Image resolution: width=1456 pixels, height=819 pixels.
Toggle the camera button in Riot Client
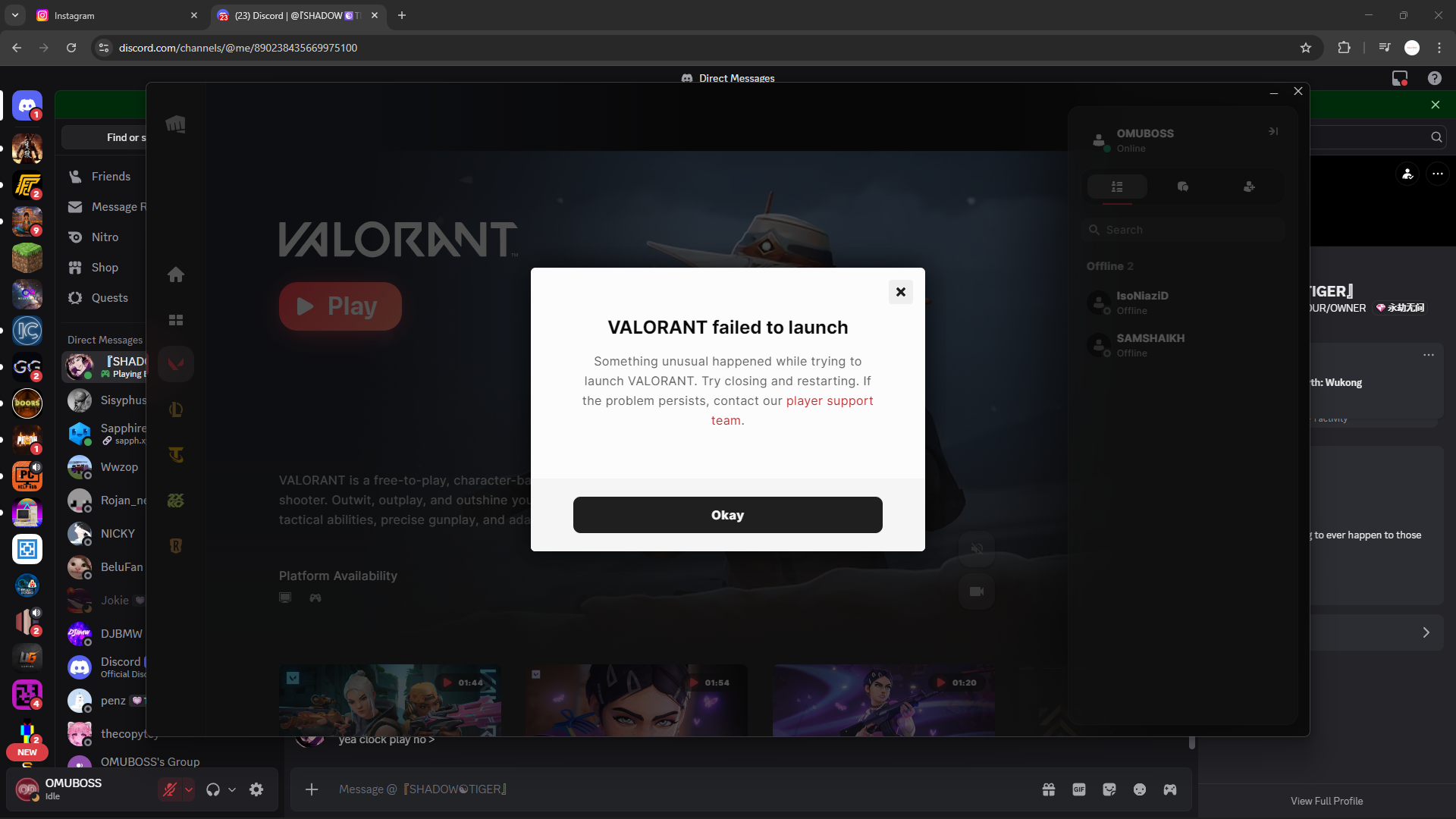point(977,591)
